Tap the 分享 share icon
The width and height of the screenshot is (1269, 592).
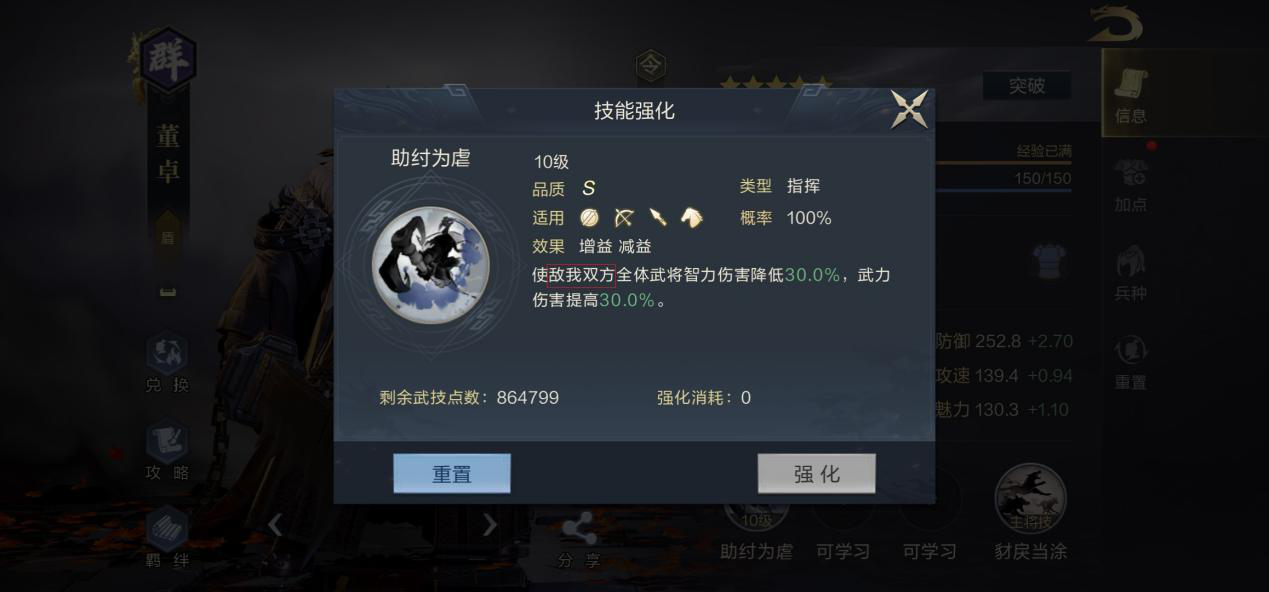[x=579, y=541]
